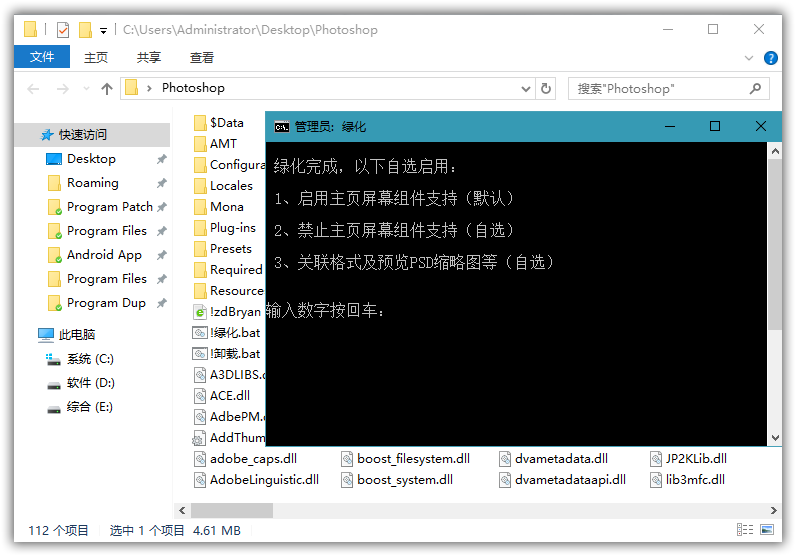Viewport: 796px width, 556px height.
Task: Open Program Dup in quick access
Action: coord(106,303)
